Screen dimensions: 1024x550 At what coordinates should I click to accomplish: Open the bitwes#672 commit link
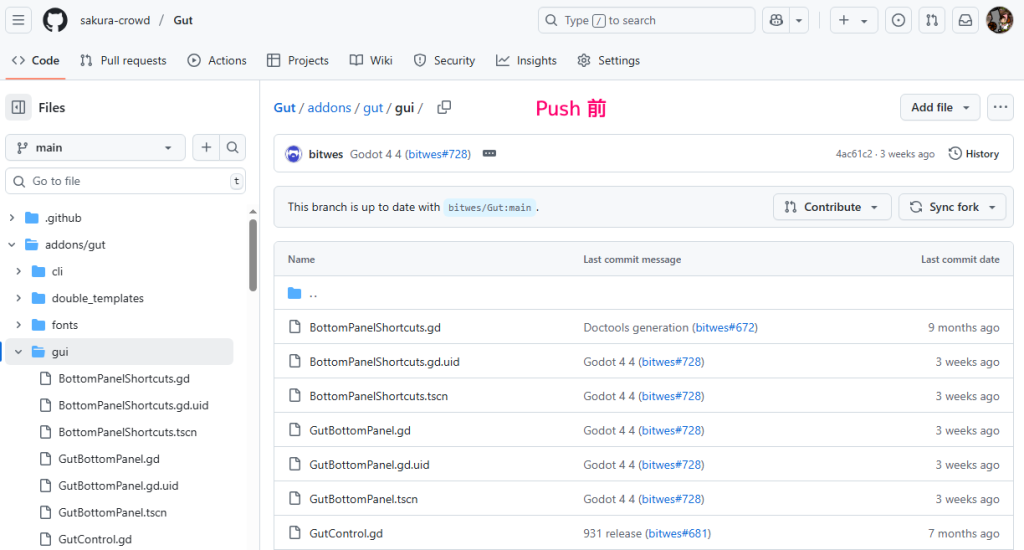[724, 327]
